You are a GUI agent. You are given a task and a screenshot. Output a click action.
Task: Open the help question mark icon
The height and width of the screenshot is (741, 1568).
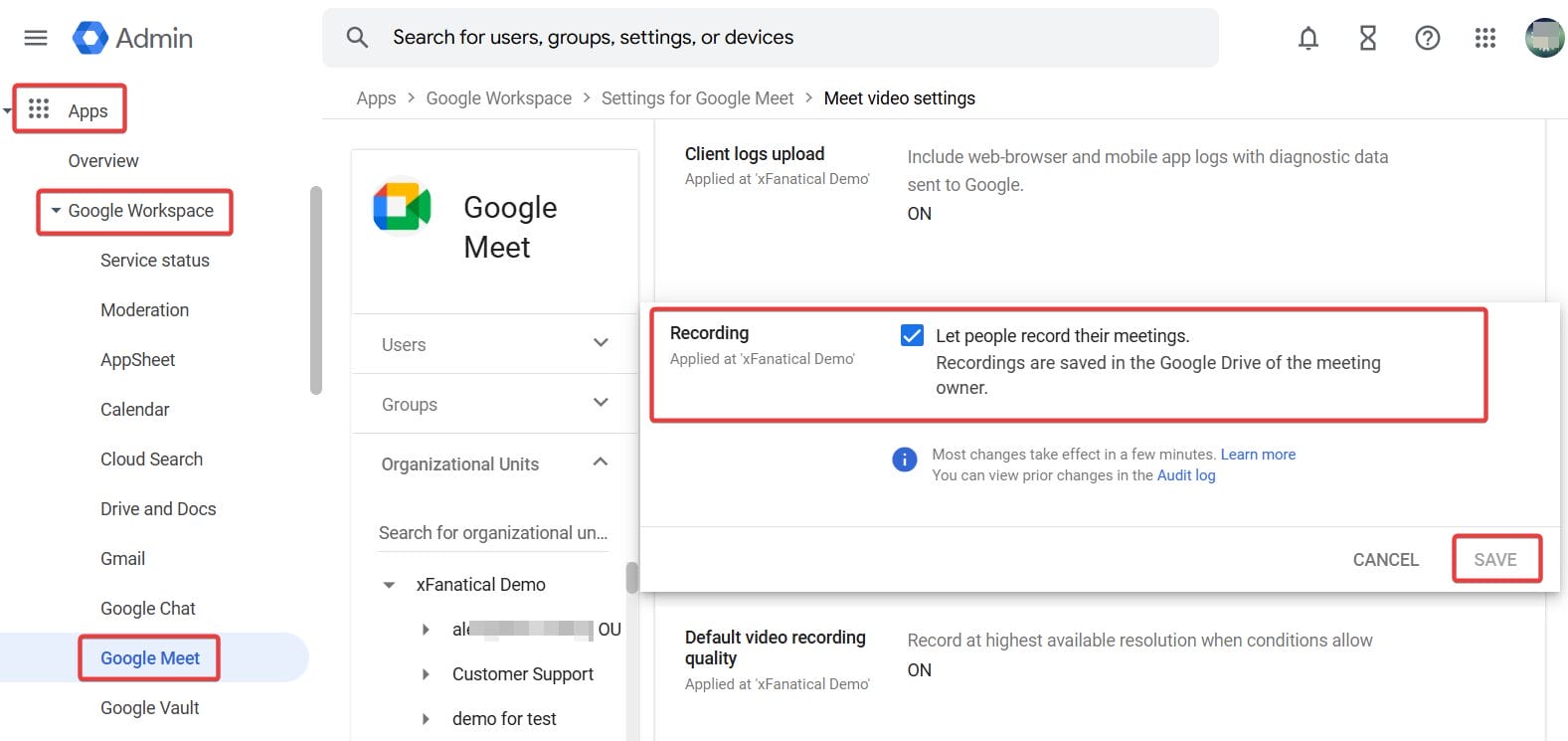1428,38
